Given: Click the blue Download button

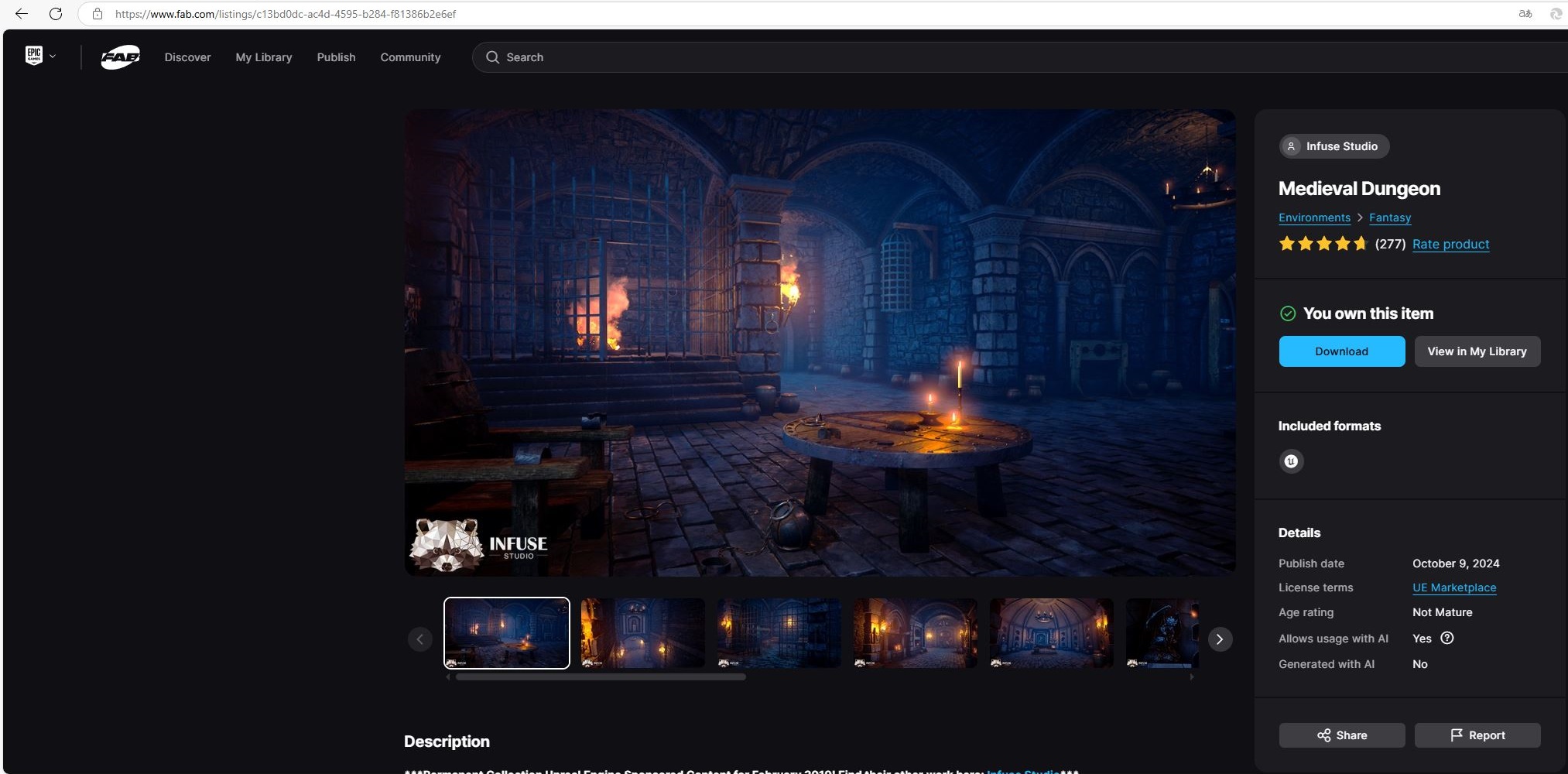Looking at the screenshot, I should [x=1341, y=351].
